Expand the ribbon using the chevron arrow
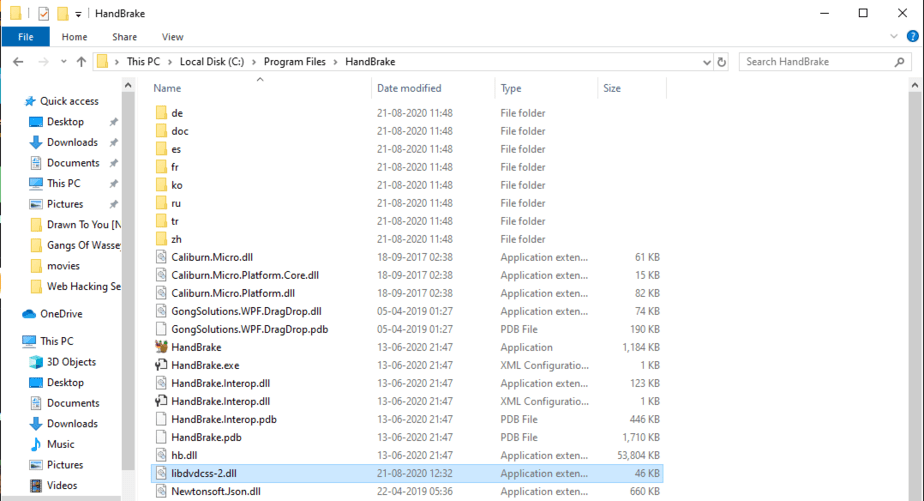 [x=893, y=37]
